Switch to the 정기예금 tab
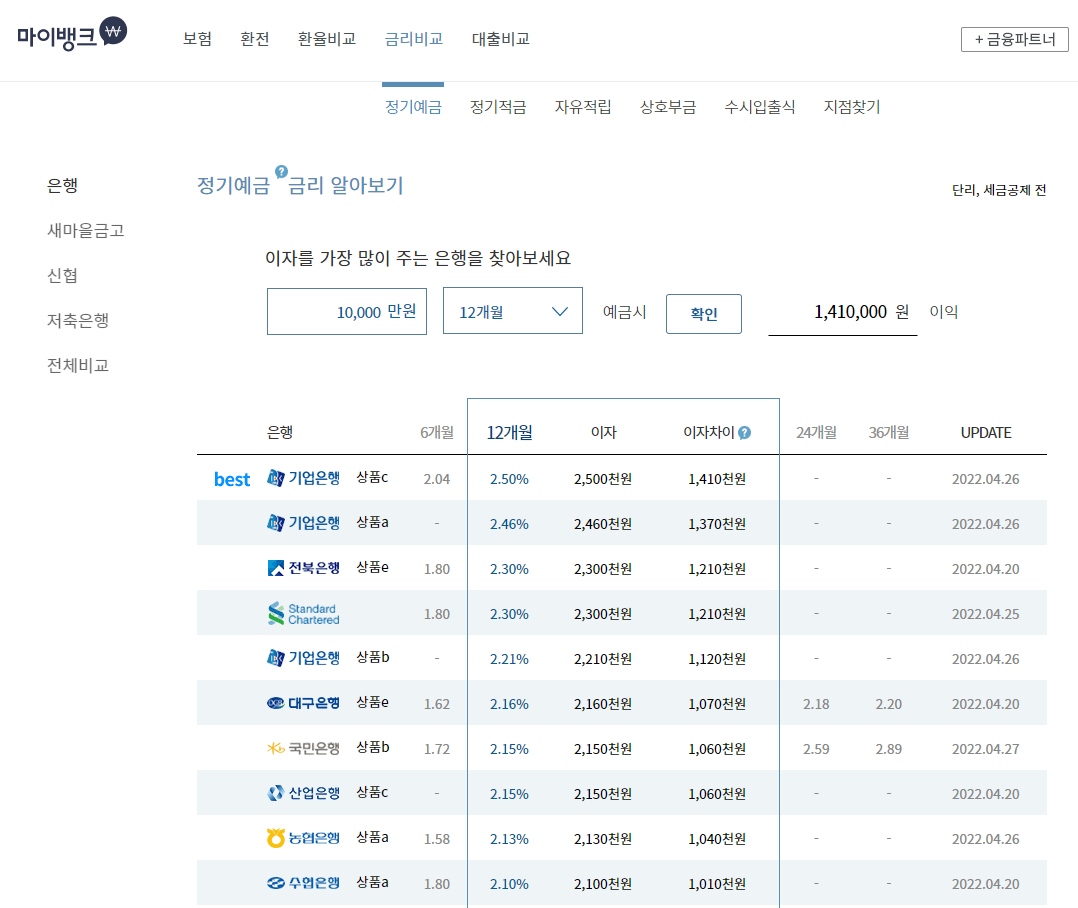The width and height of the screenshot is (1078, 908). point(413,107)
